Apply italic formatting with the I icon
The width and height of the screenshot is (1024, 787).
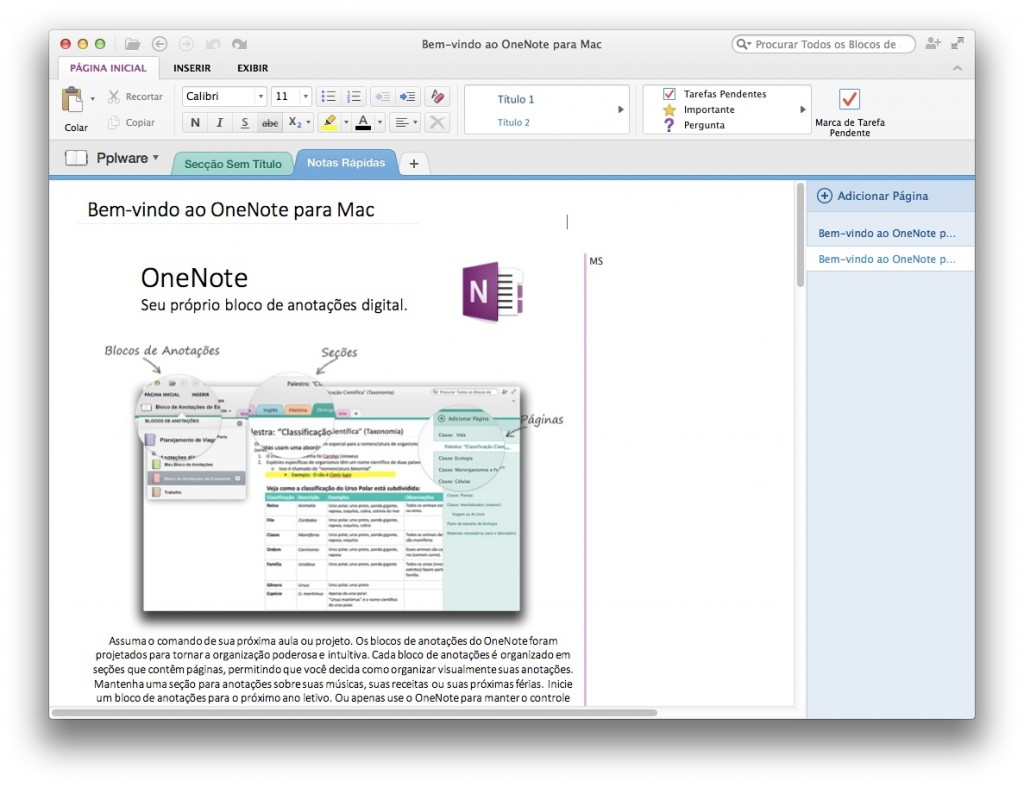(x=218, y=121)
